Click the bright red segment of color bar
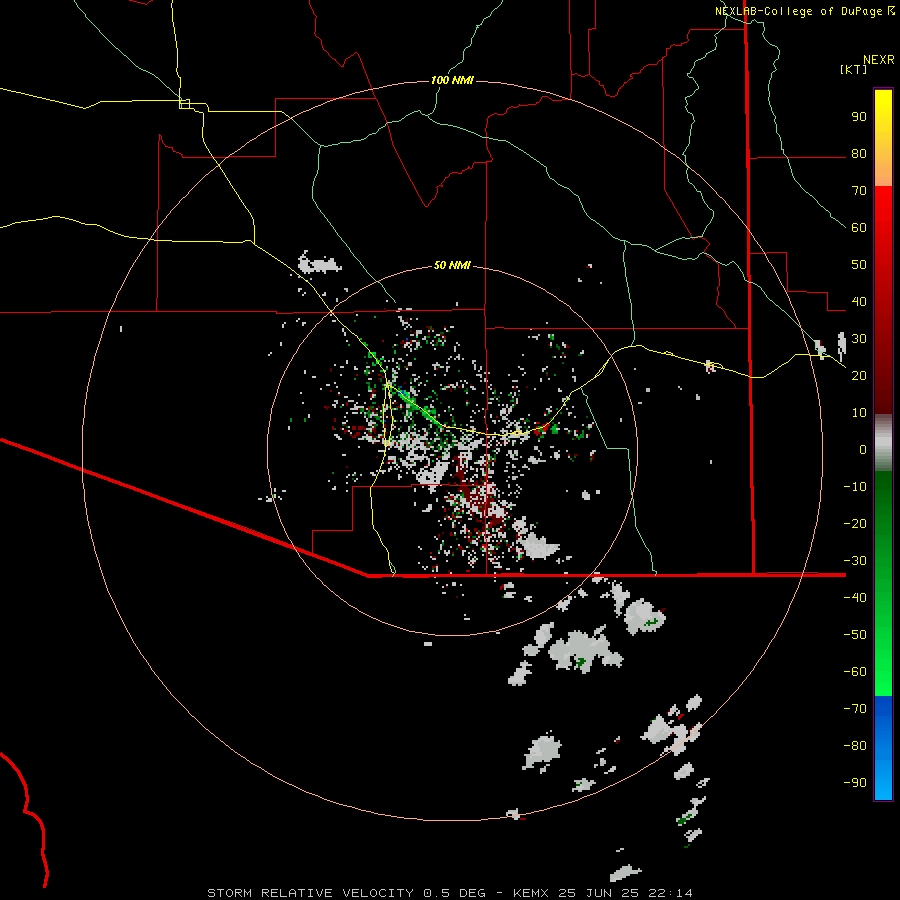Viewport: 900px width, 900px height. [x=883, y=201]
